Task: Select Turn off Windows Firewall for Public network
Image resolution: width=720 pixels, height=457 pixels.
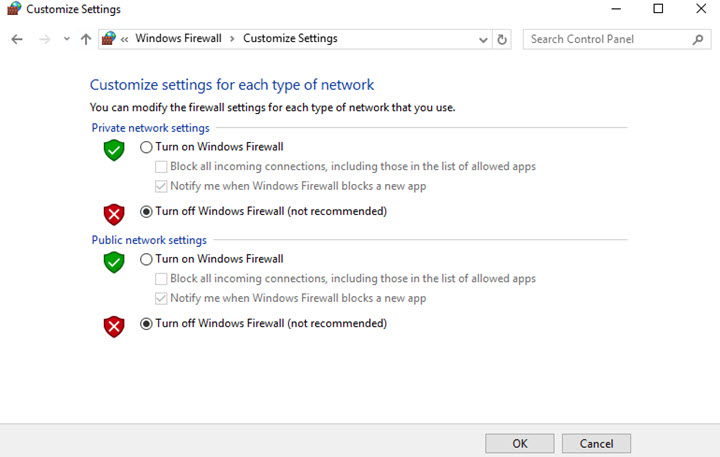Action: tap(147, 324)
